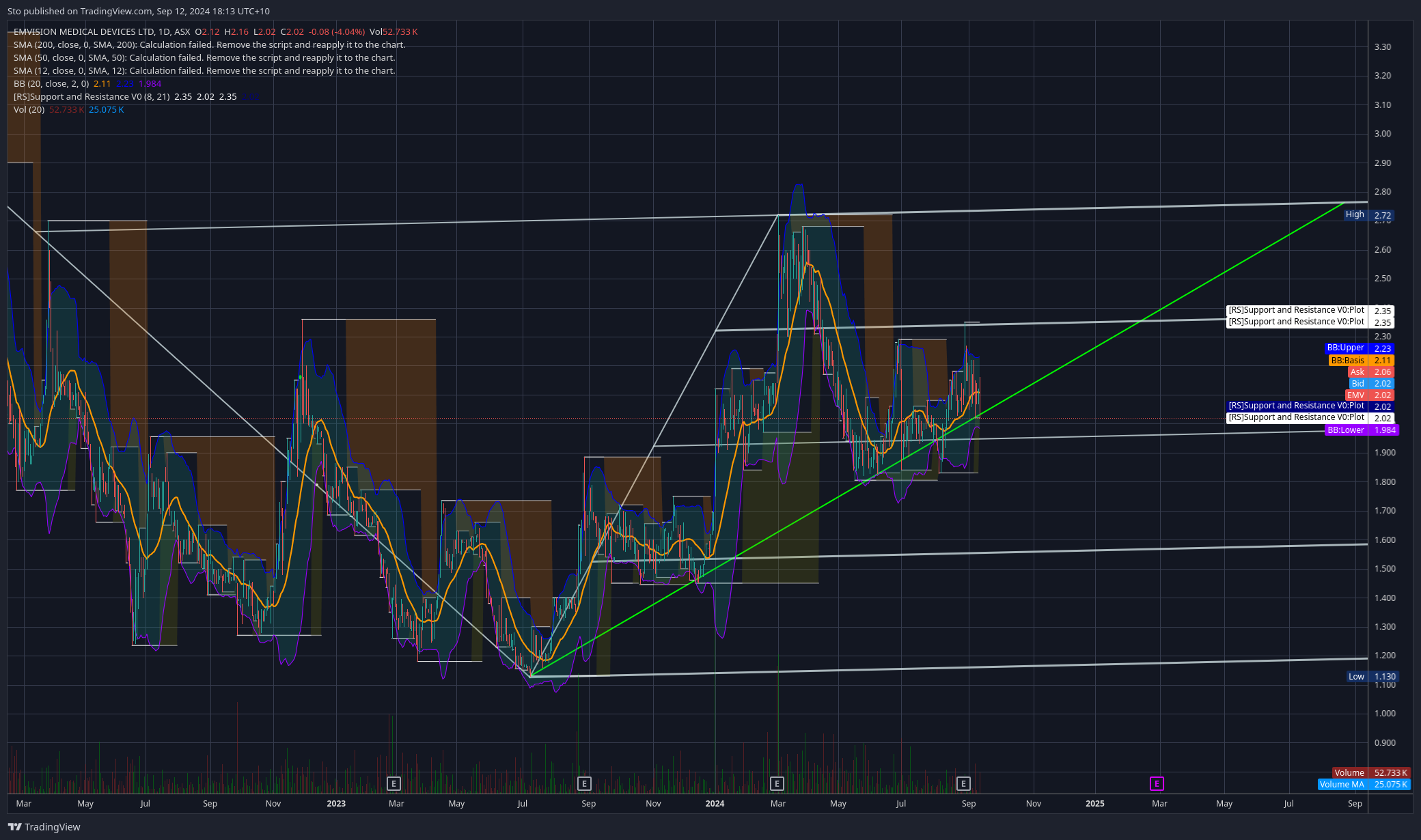Select the BB:Basis 2.11 axis label
This screenshot has height=840, width=1421.
tap(1362, 361)
